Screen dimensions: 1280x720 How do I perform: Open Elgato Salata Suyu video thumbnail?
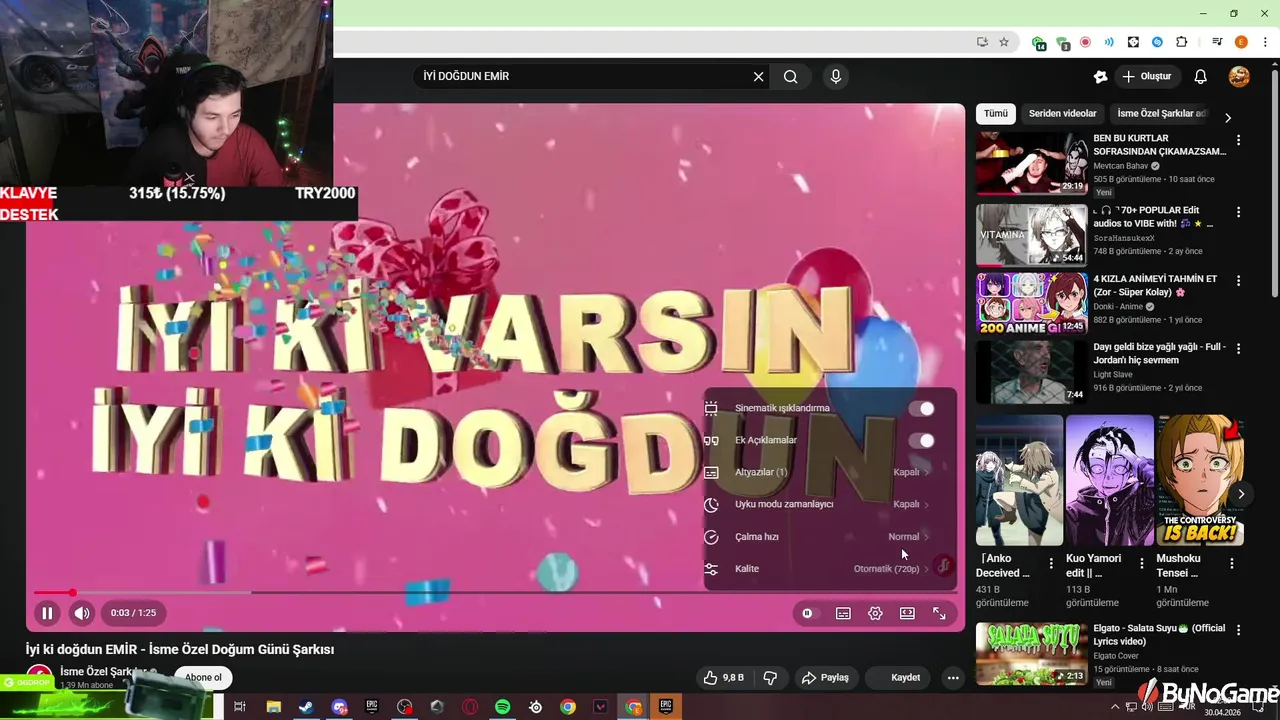click(x=1031, y=653)
